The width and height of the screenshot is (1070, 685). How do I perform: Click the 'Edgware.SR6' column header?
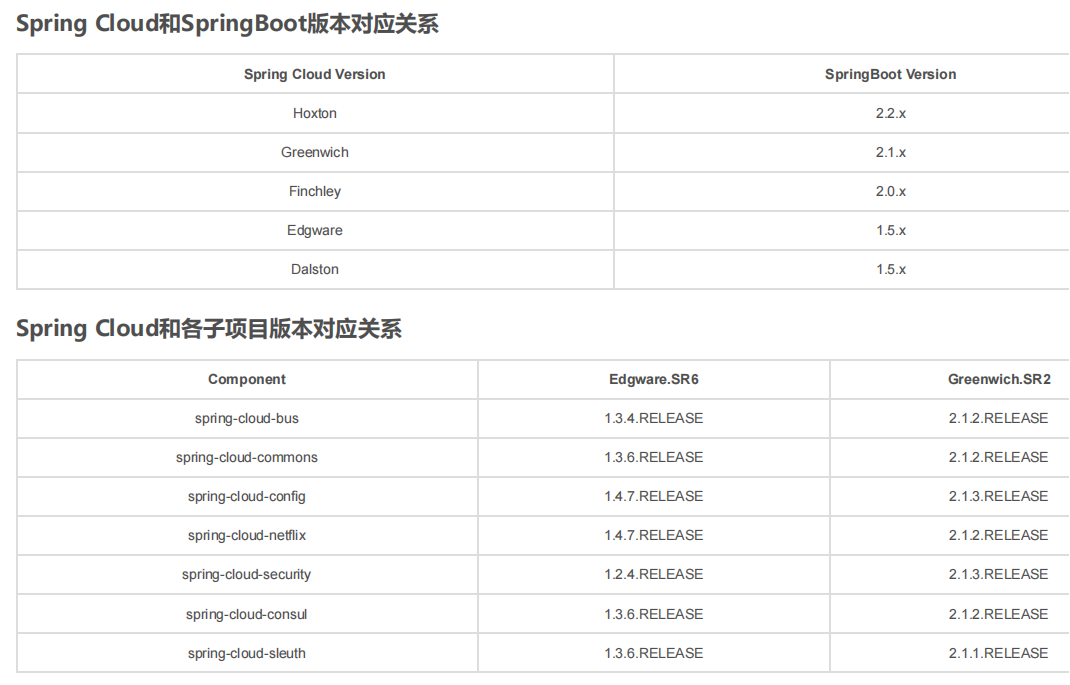(x=654, y=379)
